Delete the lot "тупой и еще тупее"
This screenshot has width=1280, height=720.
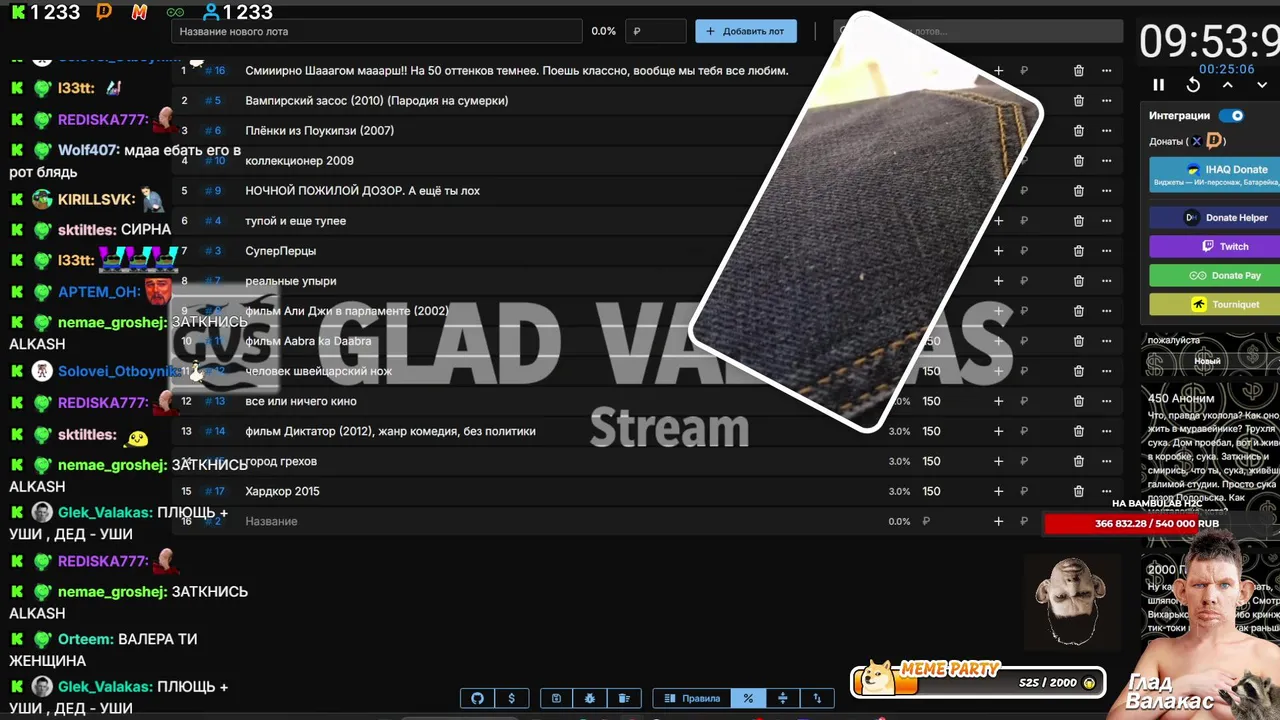pos(1078,221)
